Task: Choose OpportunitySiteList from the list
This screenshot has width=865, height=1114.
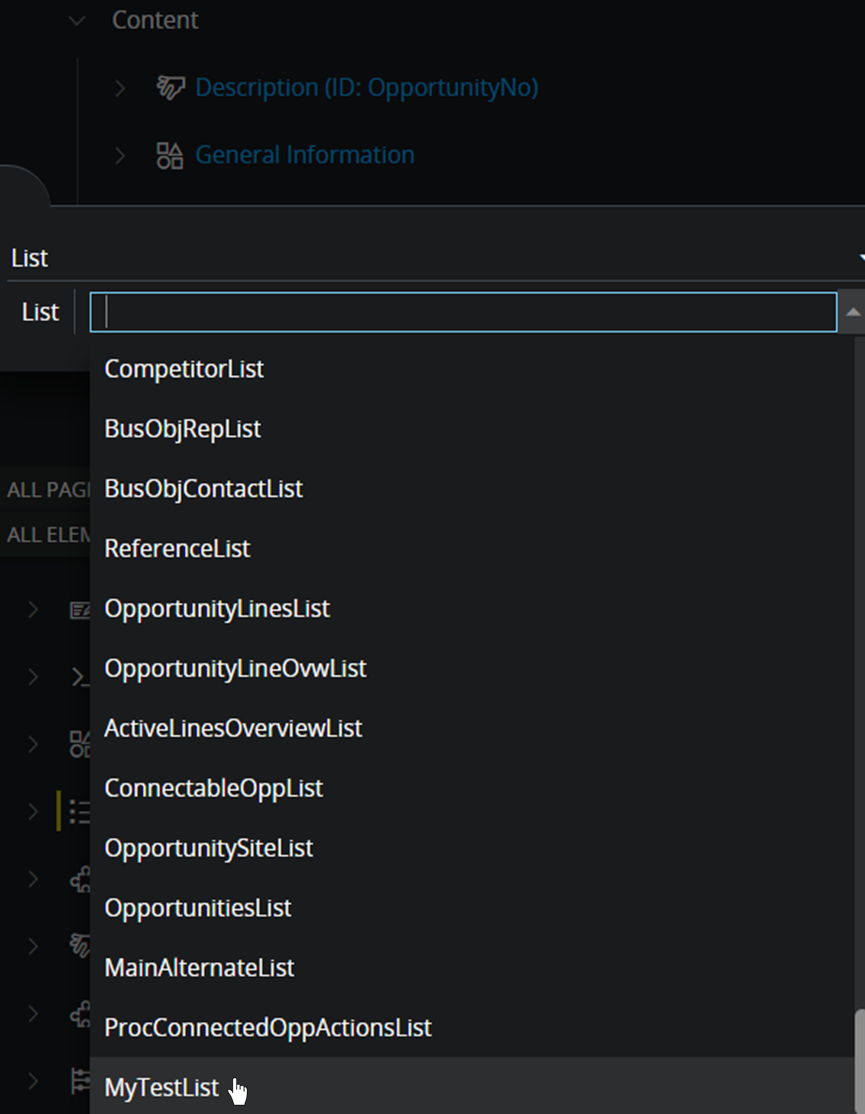Action: click(x=208, y=847)
